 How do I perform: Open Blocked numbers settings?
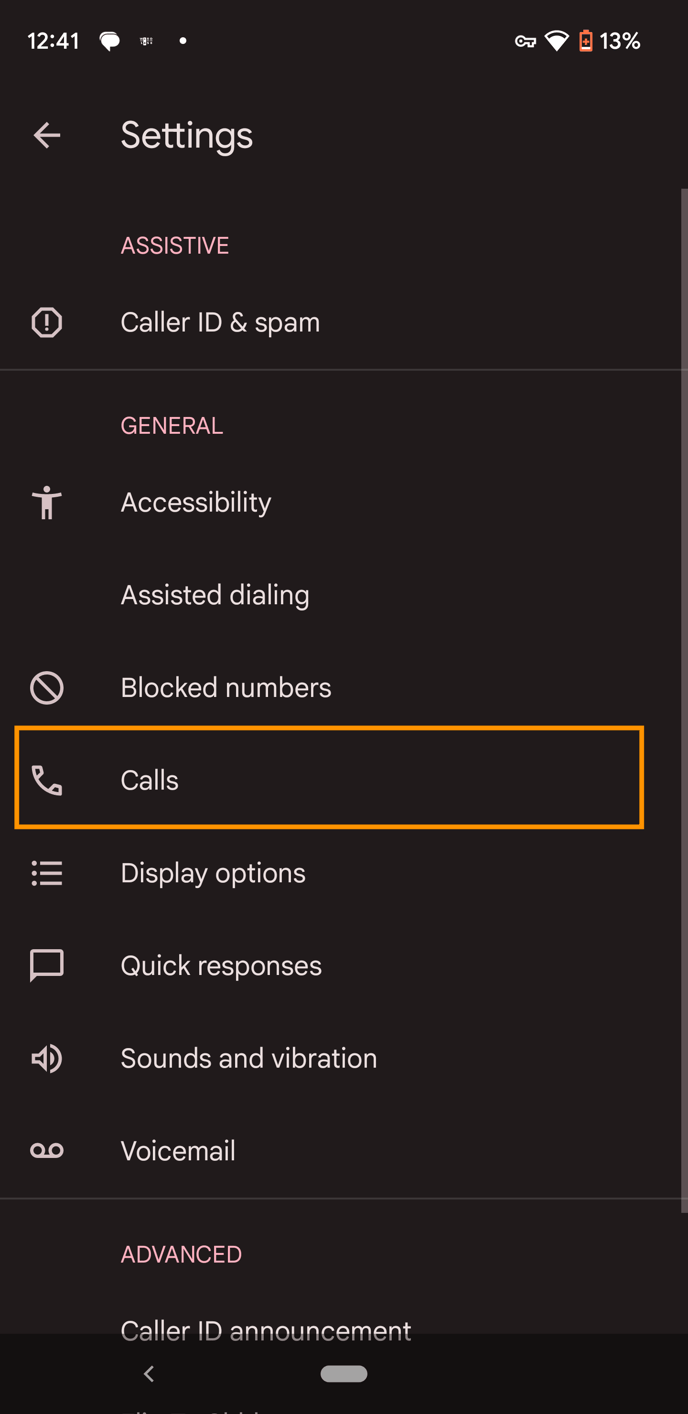(226, 687)
